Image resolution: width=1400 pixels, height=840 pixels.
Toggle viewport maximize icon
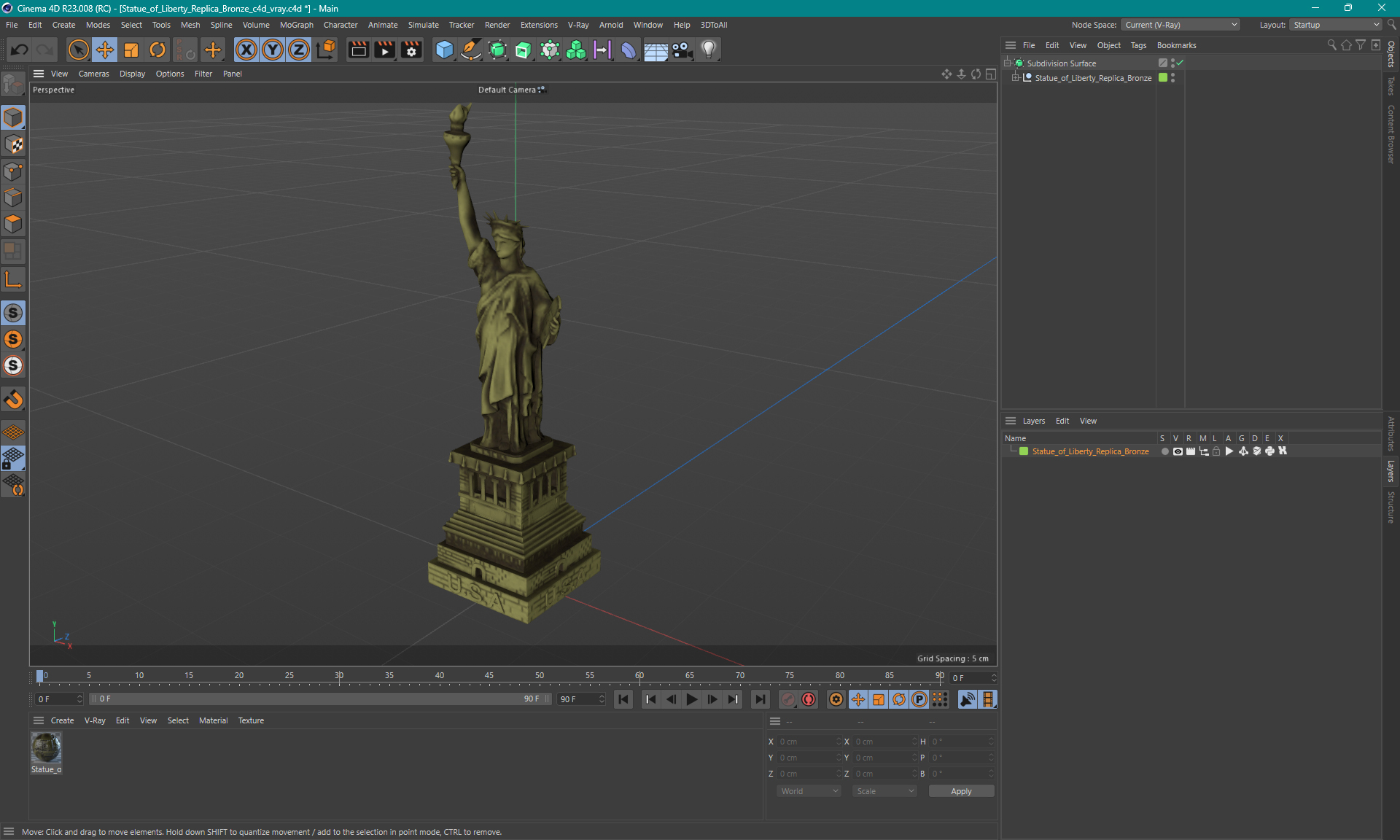point(990,74)
